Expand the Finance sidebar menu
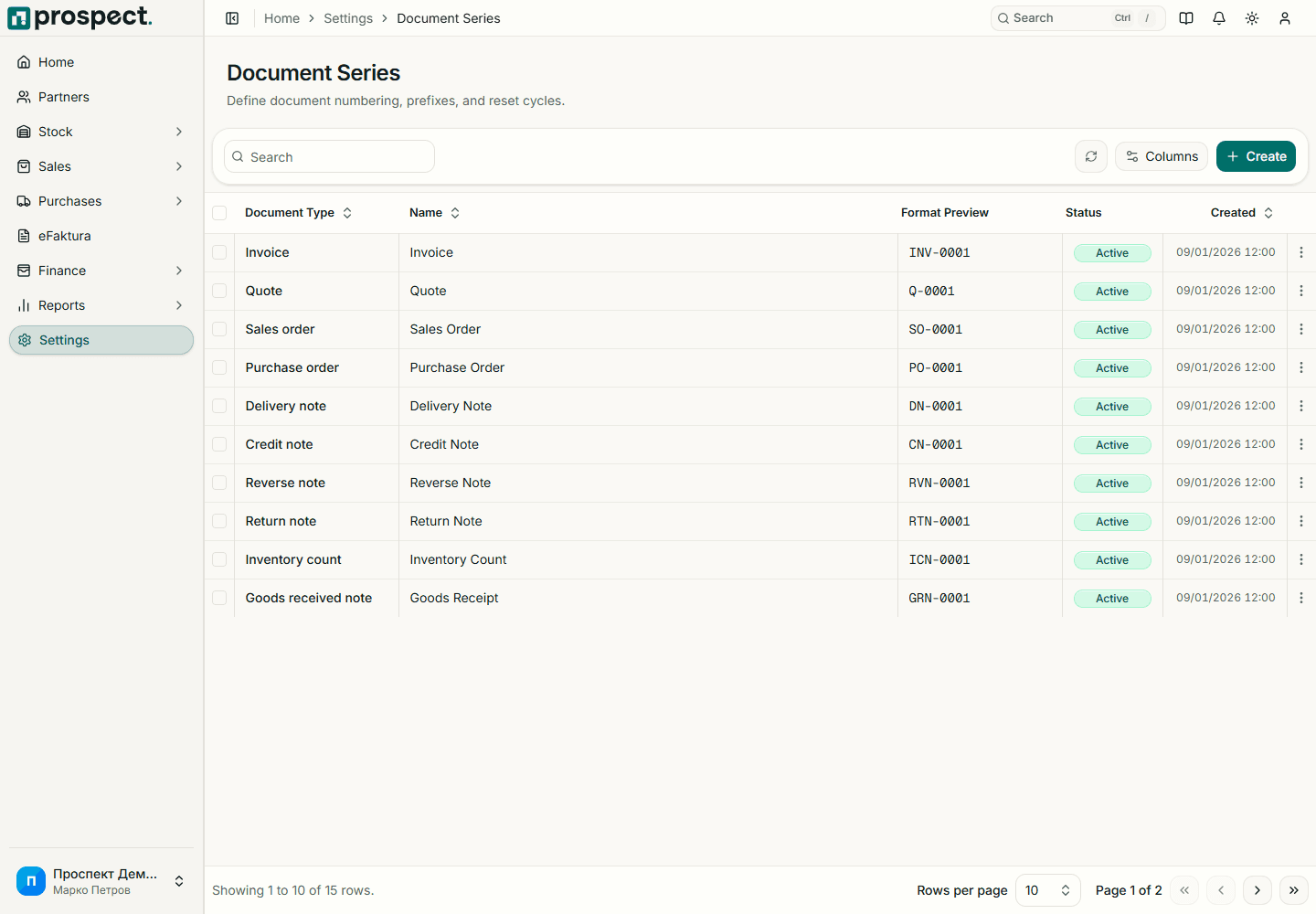Viewport: 1316px width, 914px height. click(x=101, y=271)
